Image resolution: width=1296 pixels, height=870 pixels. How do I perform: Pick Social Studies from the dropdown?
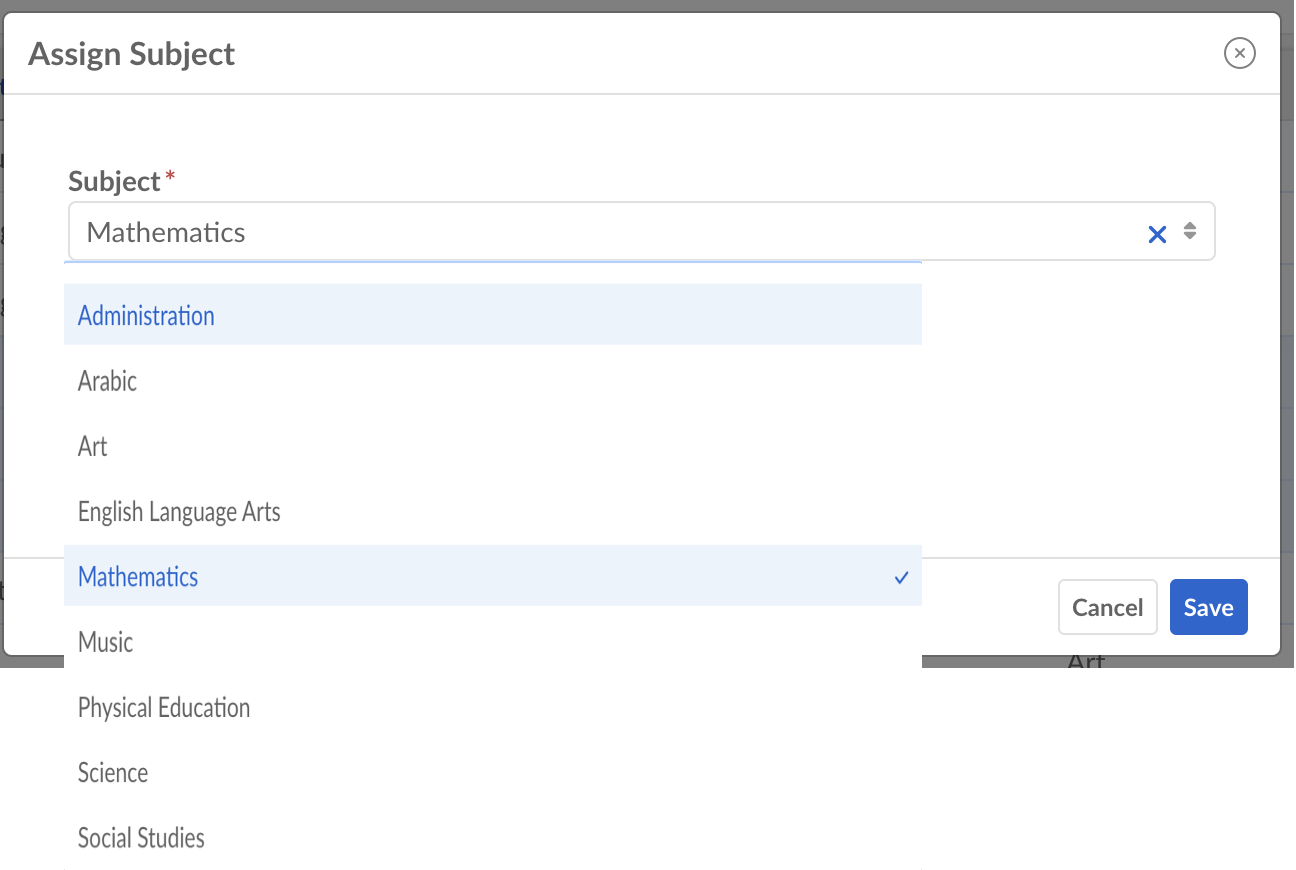tap(141, 838)
